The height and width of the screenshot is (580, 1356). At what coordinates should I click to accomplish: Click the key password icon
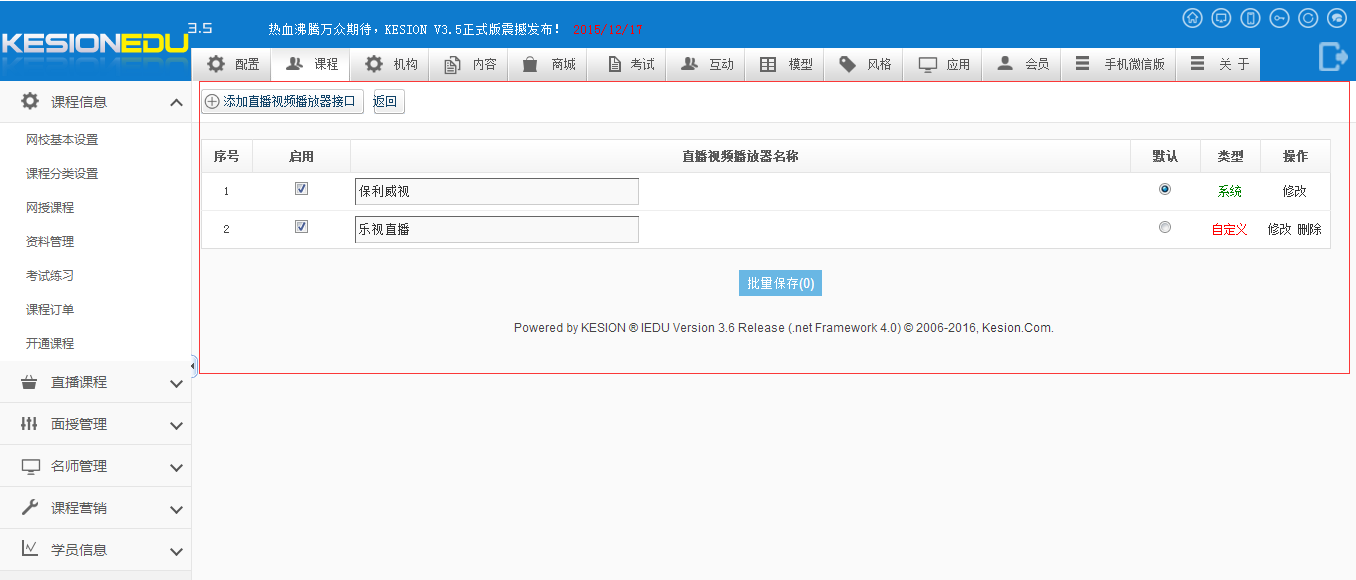click(1279, 18)
